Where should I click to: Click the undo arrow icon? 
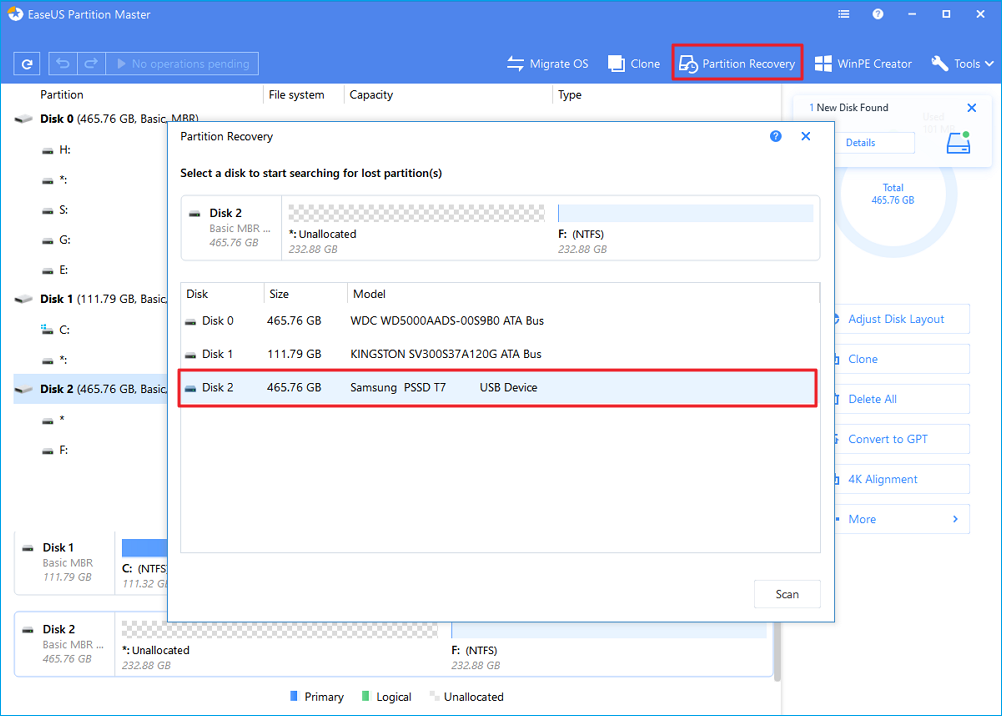pos(63,64)
